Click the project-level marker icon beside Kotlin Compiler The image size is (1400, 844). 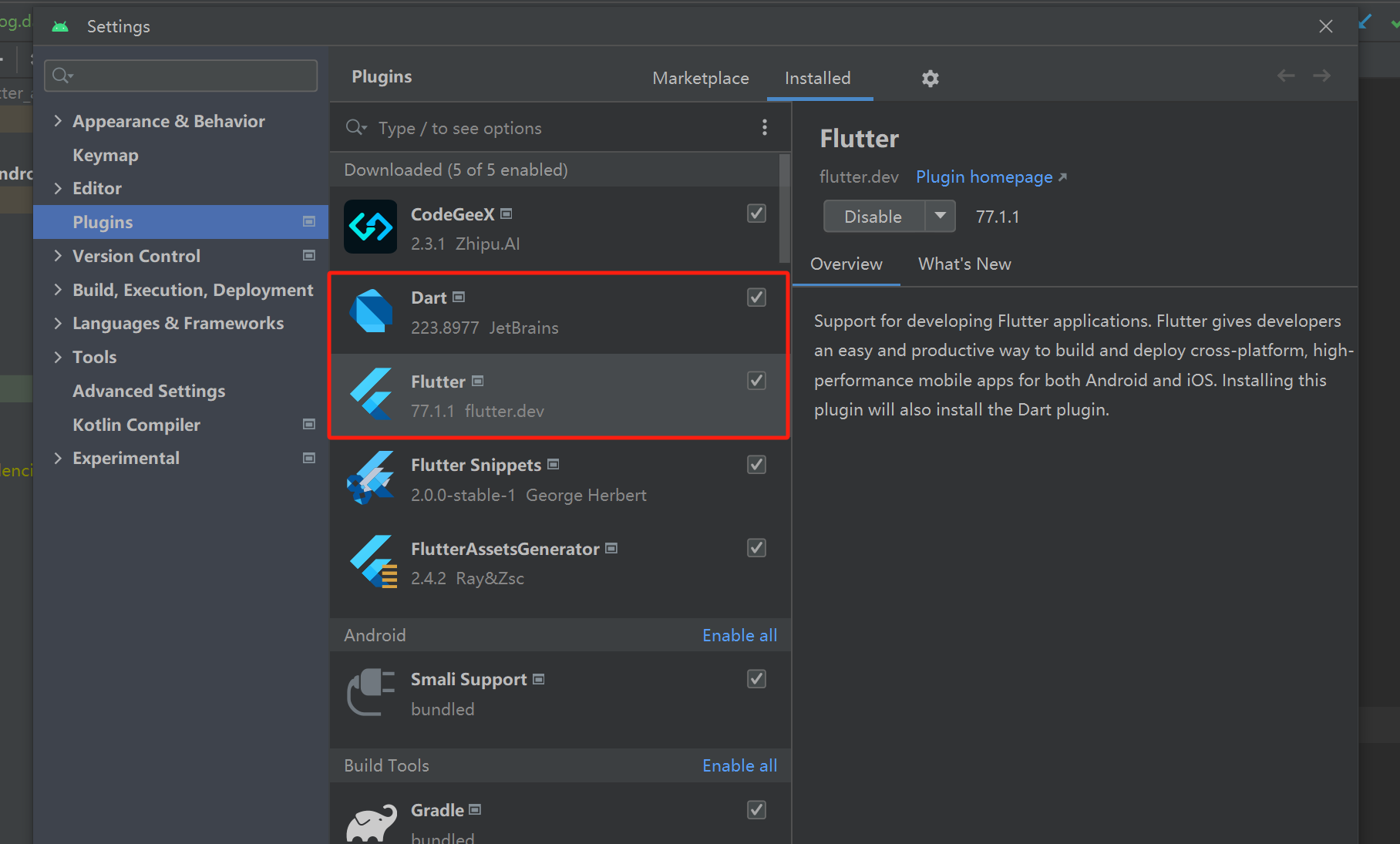309,424
